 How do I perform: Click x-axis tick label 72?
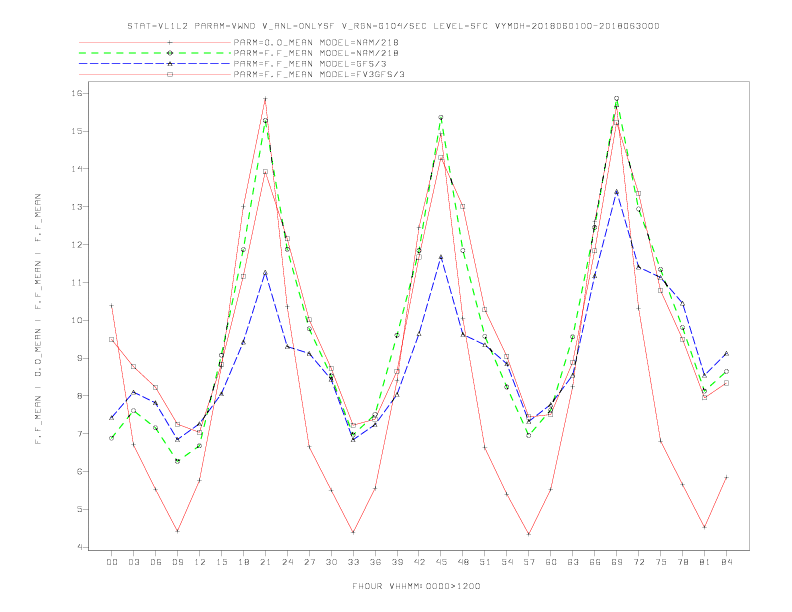[638, 562]
